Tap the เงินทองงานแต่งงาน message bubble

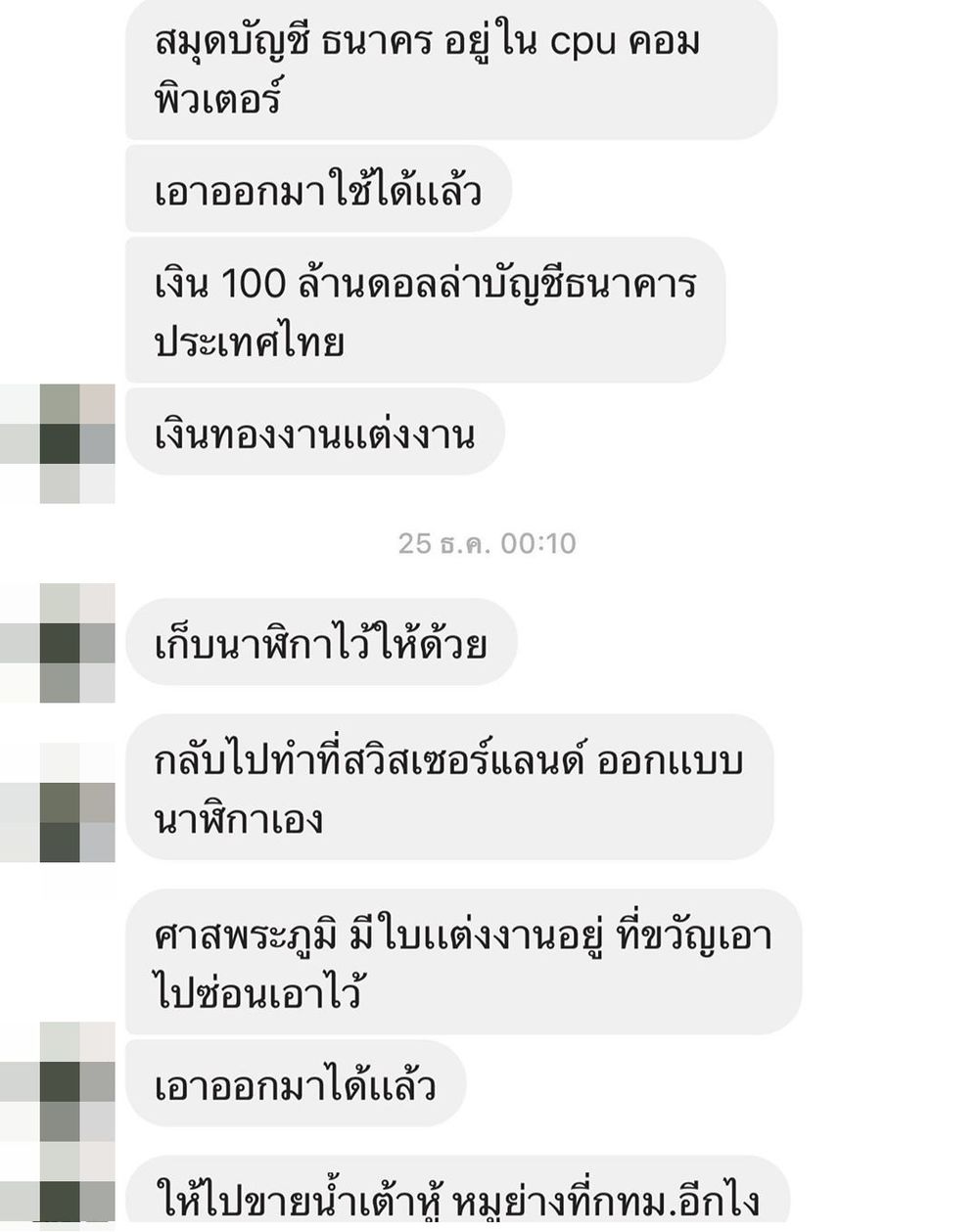[314, 433]
